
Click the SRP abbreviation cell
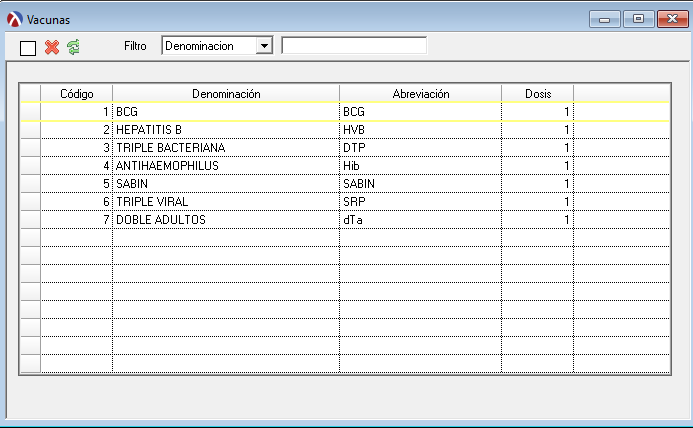(420, 202)
